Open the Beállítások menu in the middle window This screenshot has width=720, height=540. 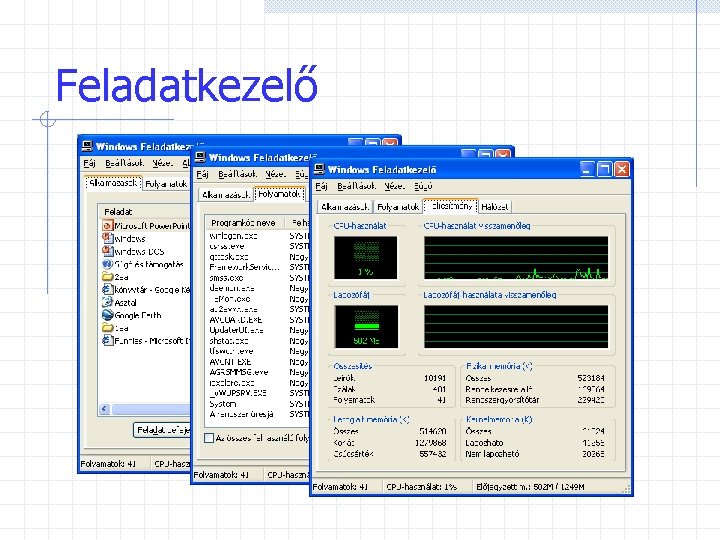pos(237,174)
